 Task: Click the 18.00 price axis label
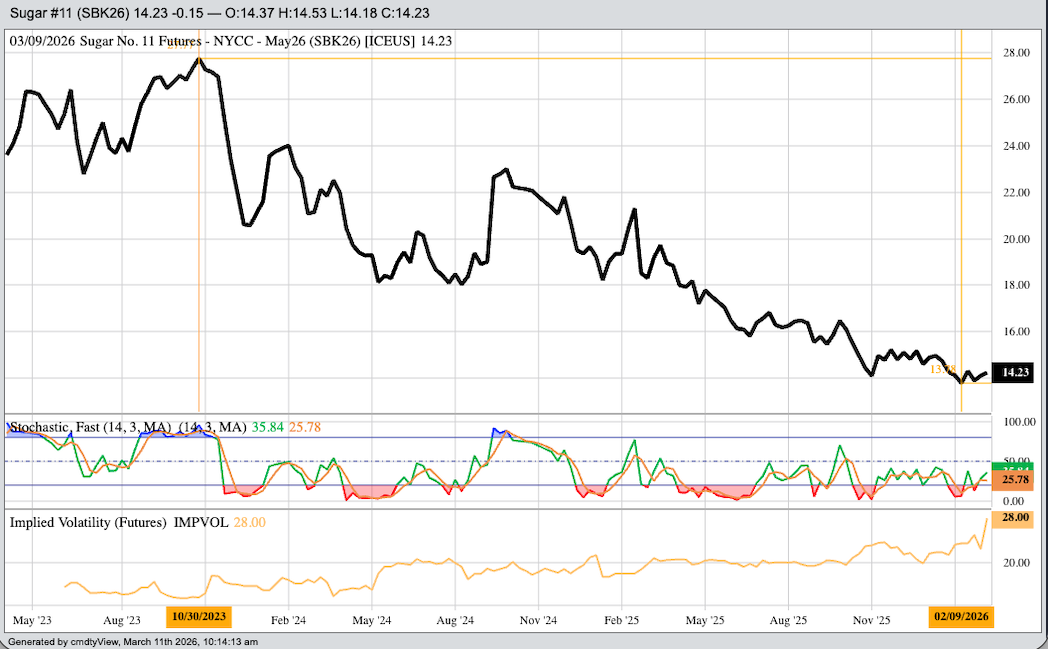pyautogui.click(x=1016, y=285)
